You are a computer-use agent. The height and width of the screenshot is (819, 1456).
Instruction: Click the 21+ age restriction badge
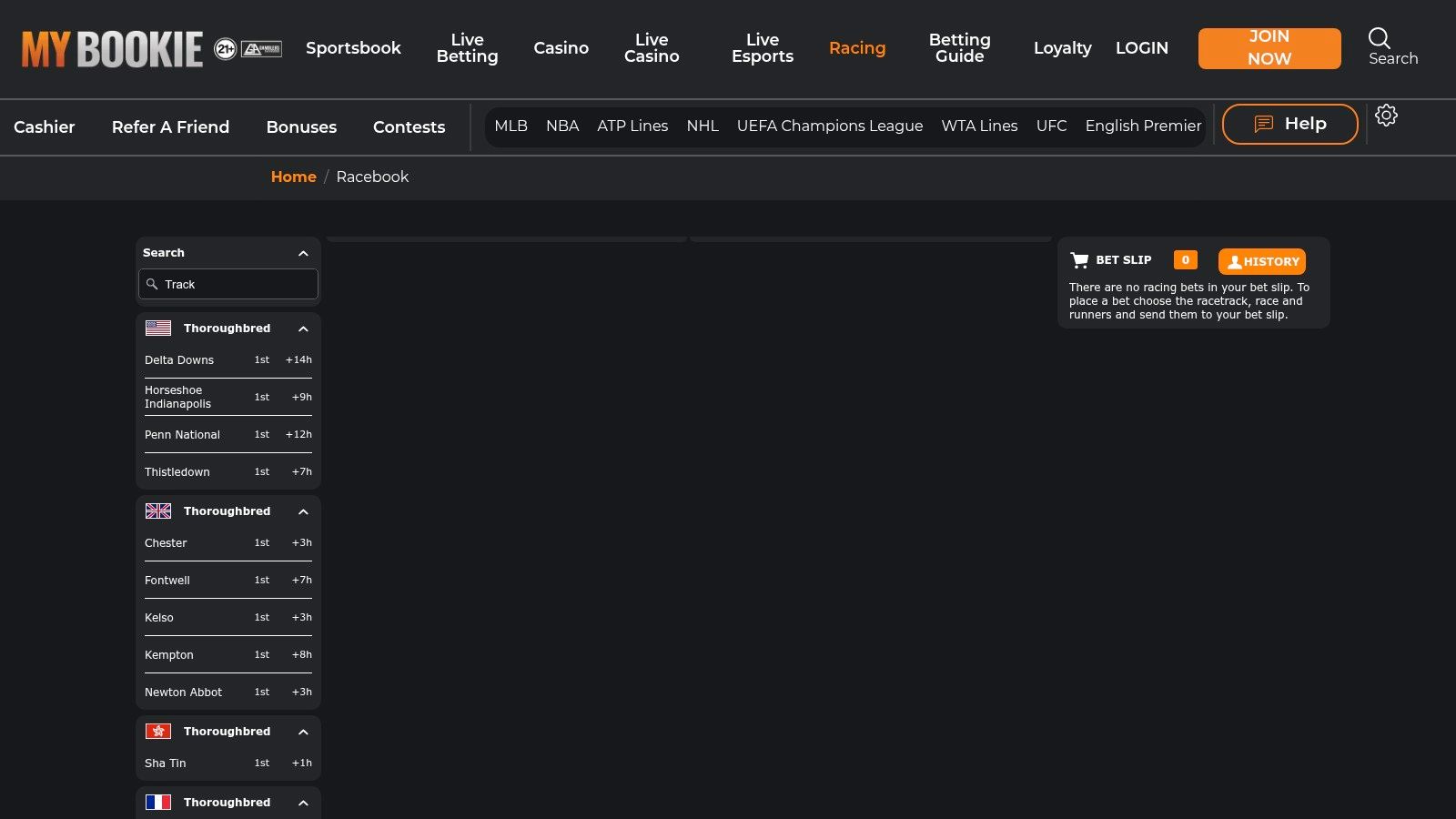pyautogui.click(x=225, y=49)
